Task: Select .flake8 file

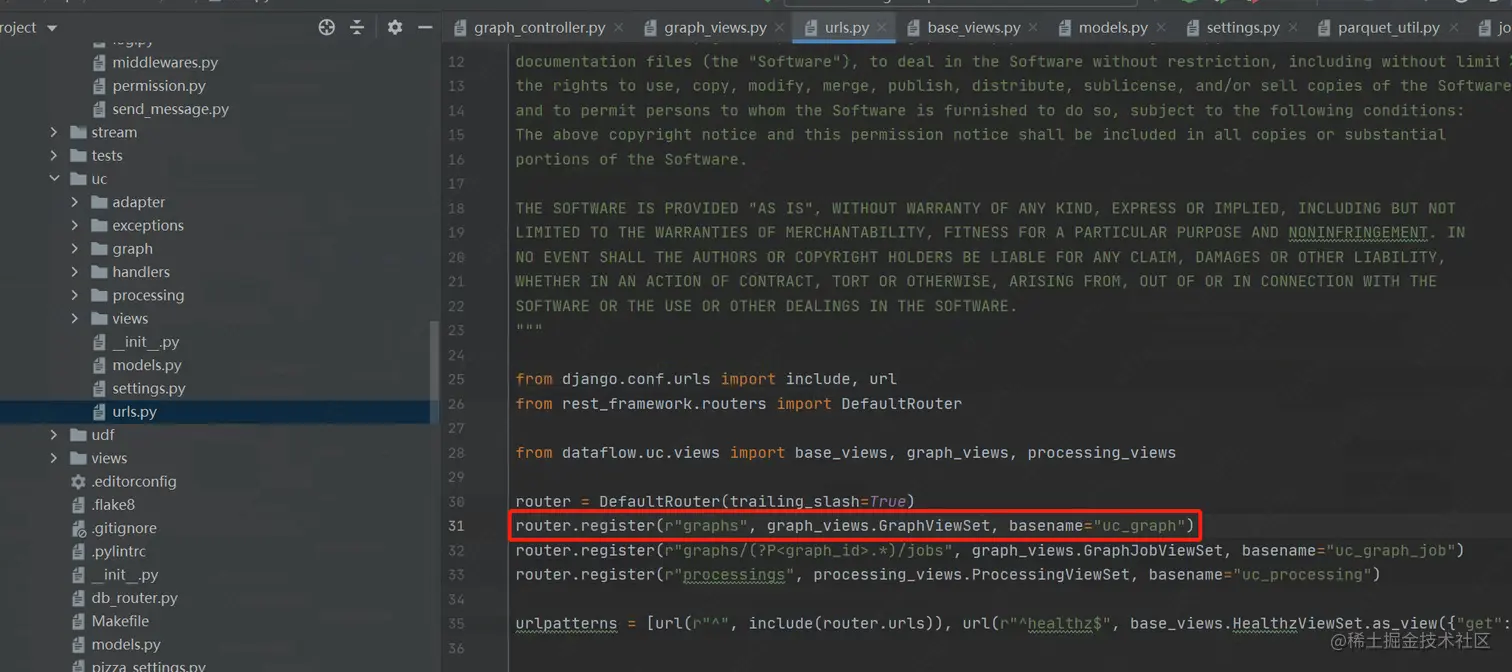Action: click(112, 505)
